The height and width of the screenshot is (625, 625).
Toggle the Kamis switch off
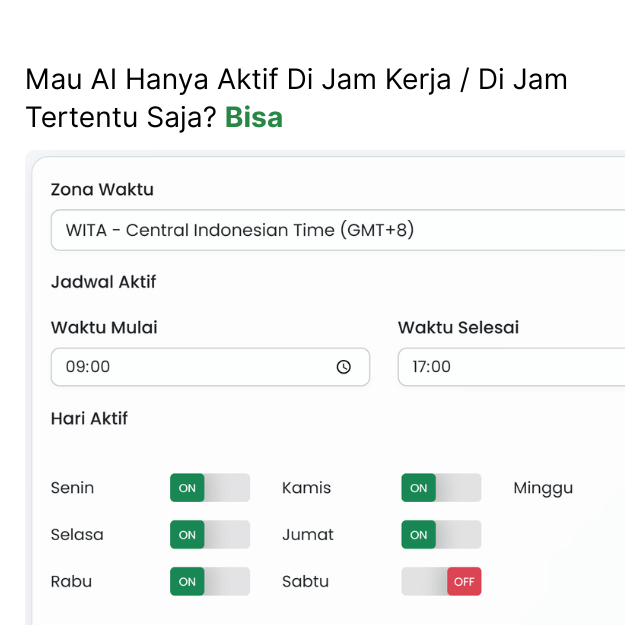click(x=441, y=488)
